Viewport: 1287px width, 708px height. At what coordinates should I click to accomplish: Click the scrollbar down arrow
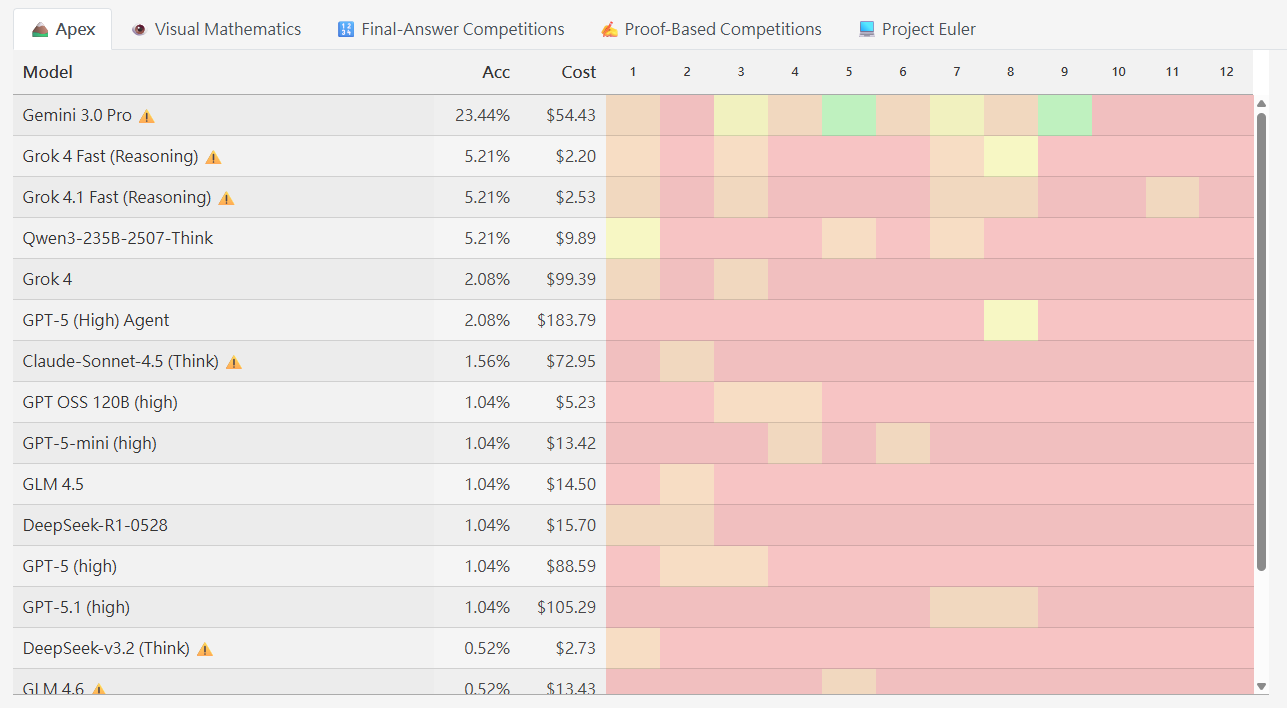[1261, 686]
